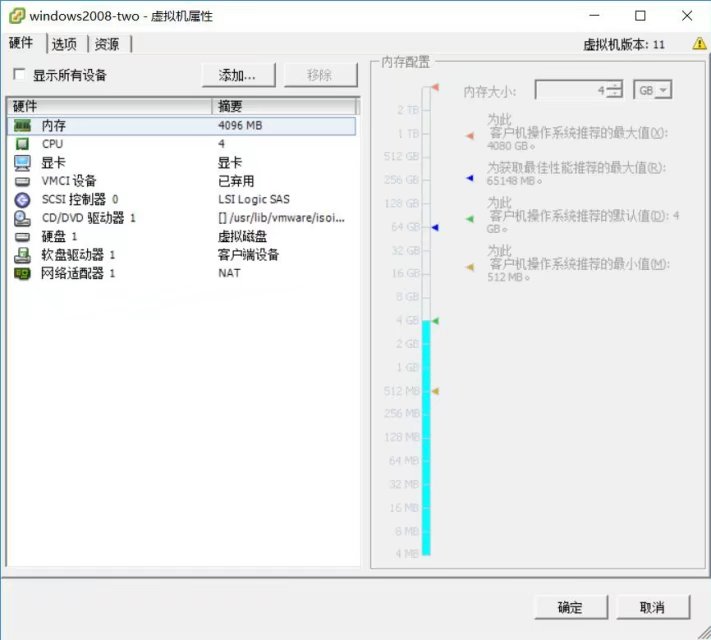The height and width of the screenshot is (640, 711).
Task: Switch to the 硬件 tab
Action: [x=21, y=43]
